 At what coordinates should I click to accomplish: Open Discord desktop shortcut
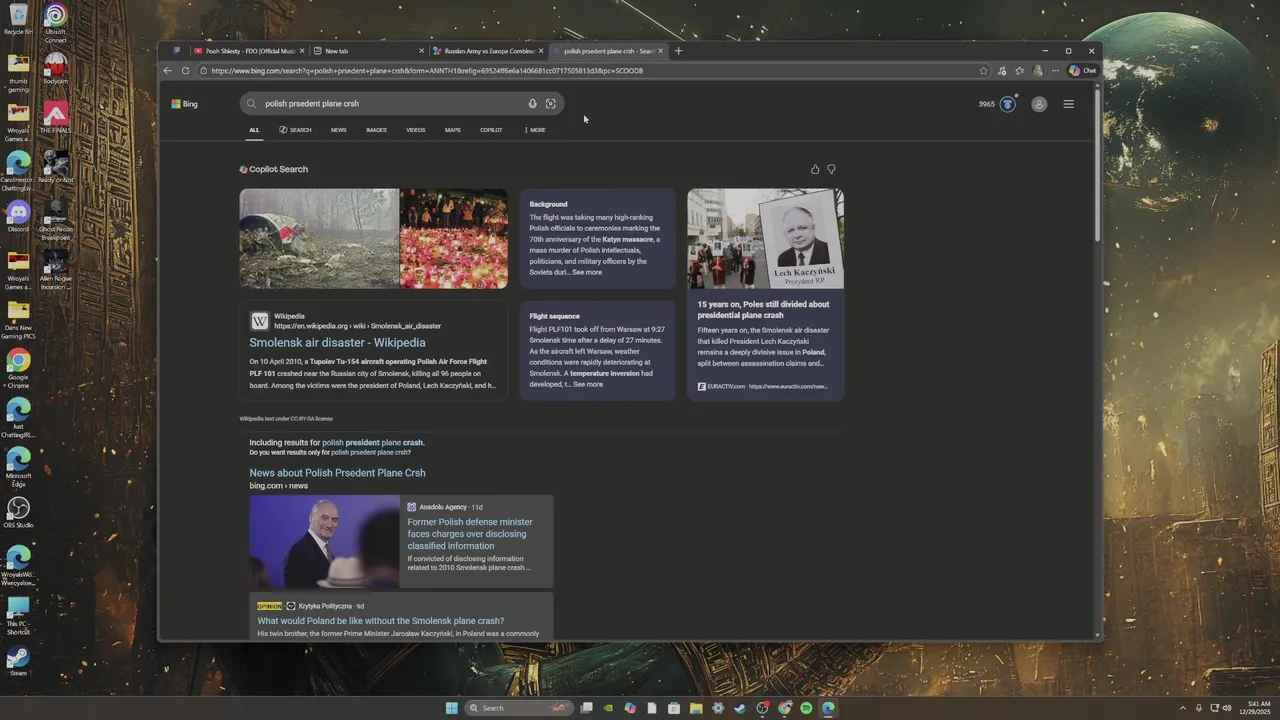click(18, 215)
